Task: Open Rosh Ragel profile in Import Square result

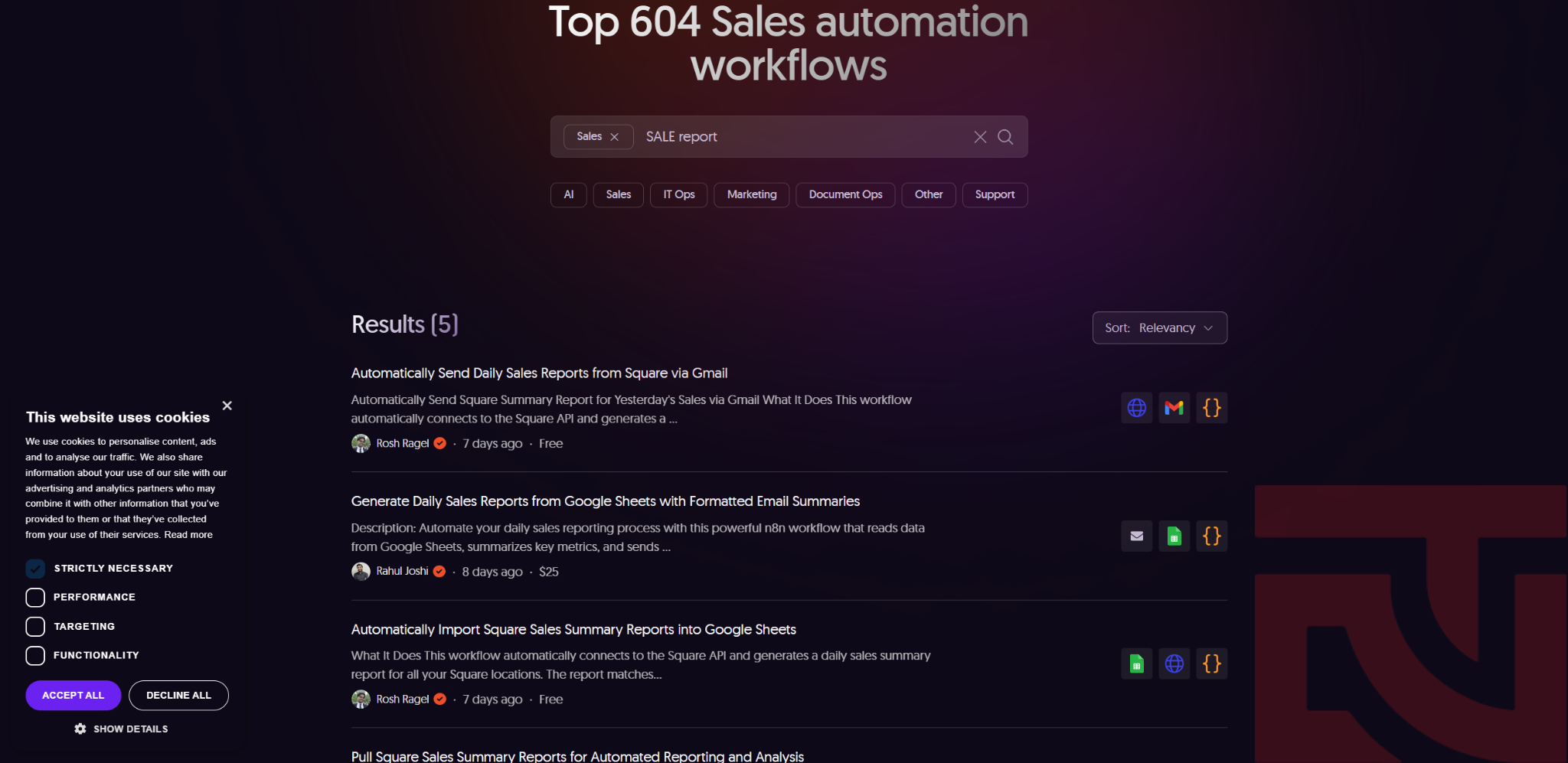Action: (x=402, y=699)
